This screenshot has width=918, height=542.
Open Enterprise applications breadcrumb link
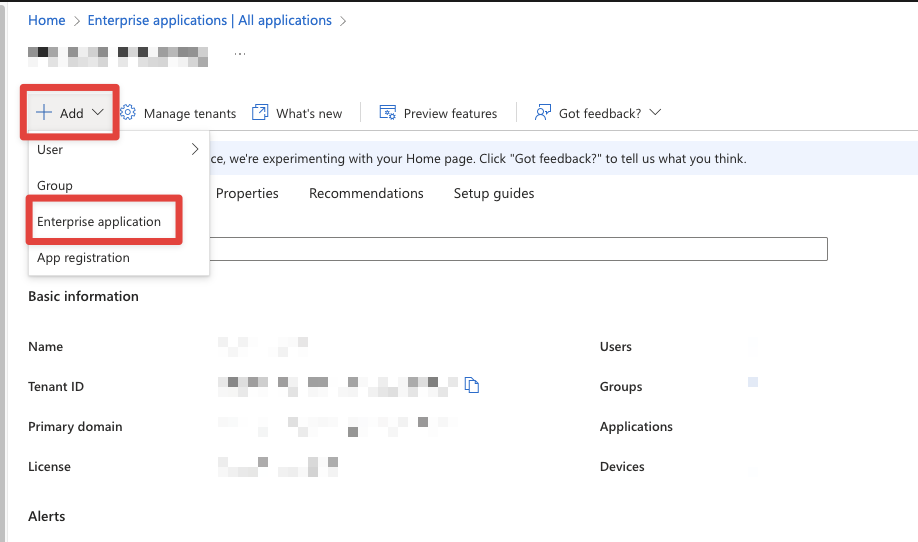[210, 20]
